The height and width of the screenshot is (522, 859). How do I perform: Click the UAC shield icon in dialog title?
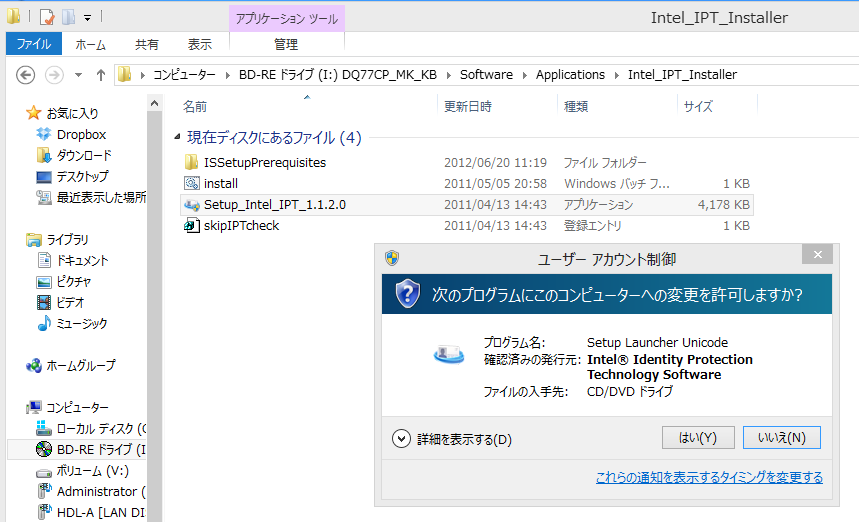click(x=392, y=258)
